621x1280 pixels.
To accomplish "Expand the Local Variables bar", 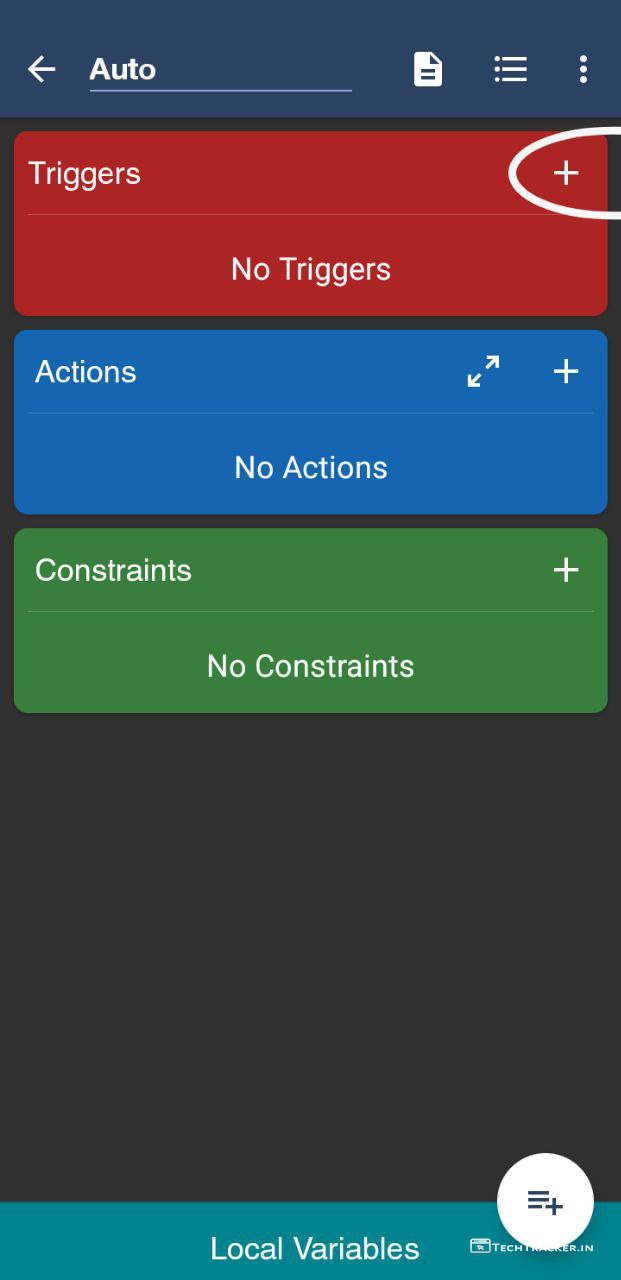I will pos(314,1249).
